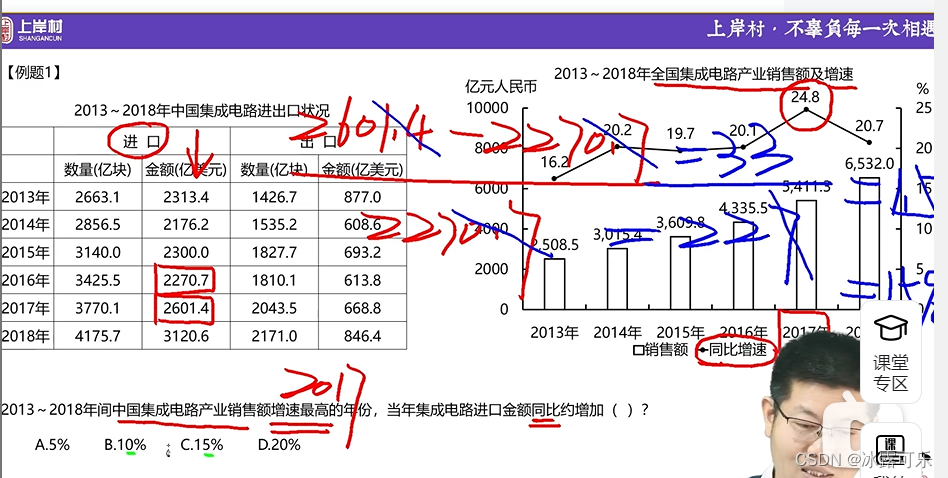Select answer option C.15%
The image size is (948, 478).
click(202, 445)
